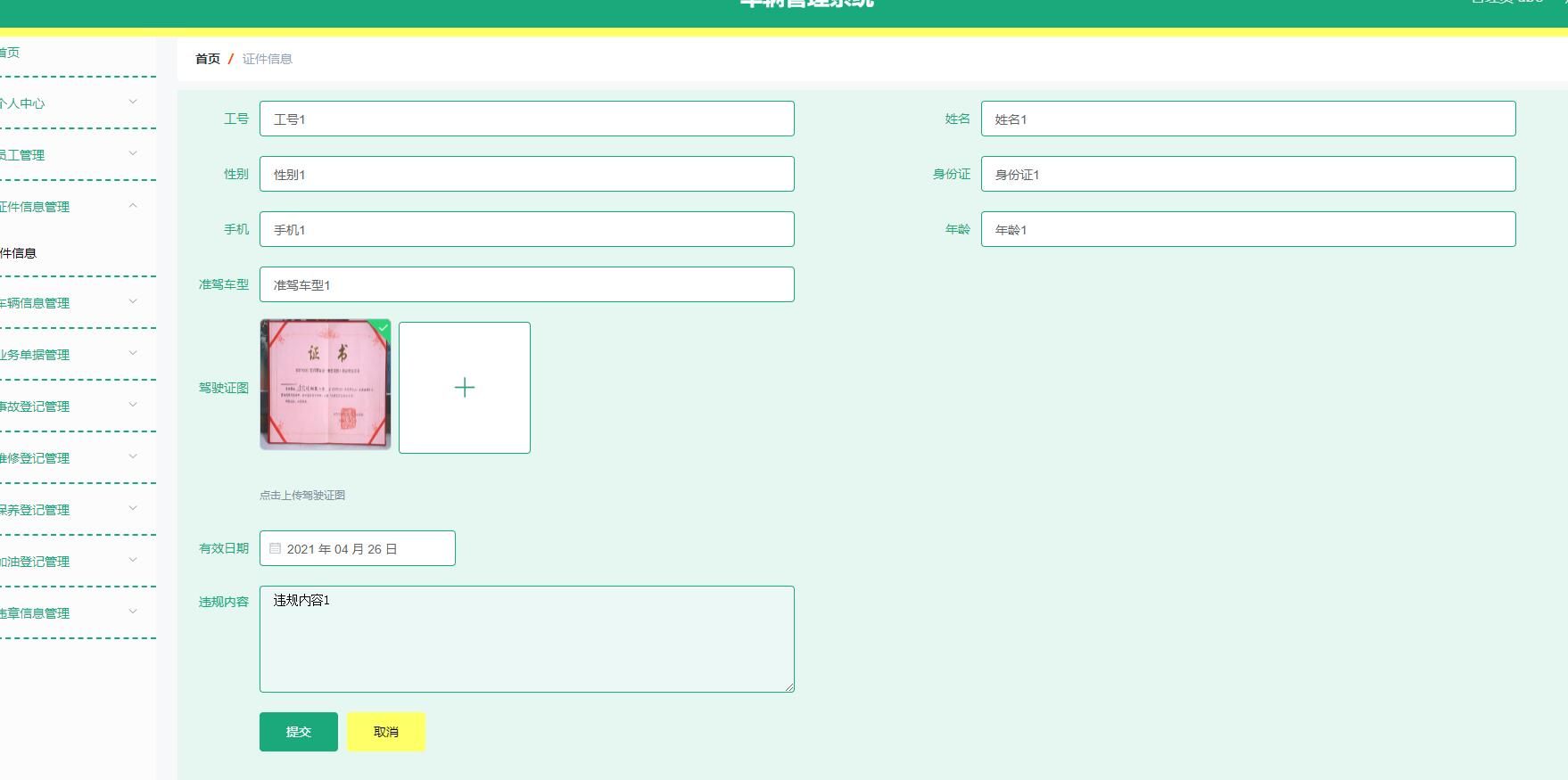The image size is (1568, 780).
Task: Expand the 车辆信息管理 sidebar section
Action: [x=71, y=303]
